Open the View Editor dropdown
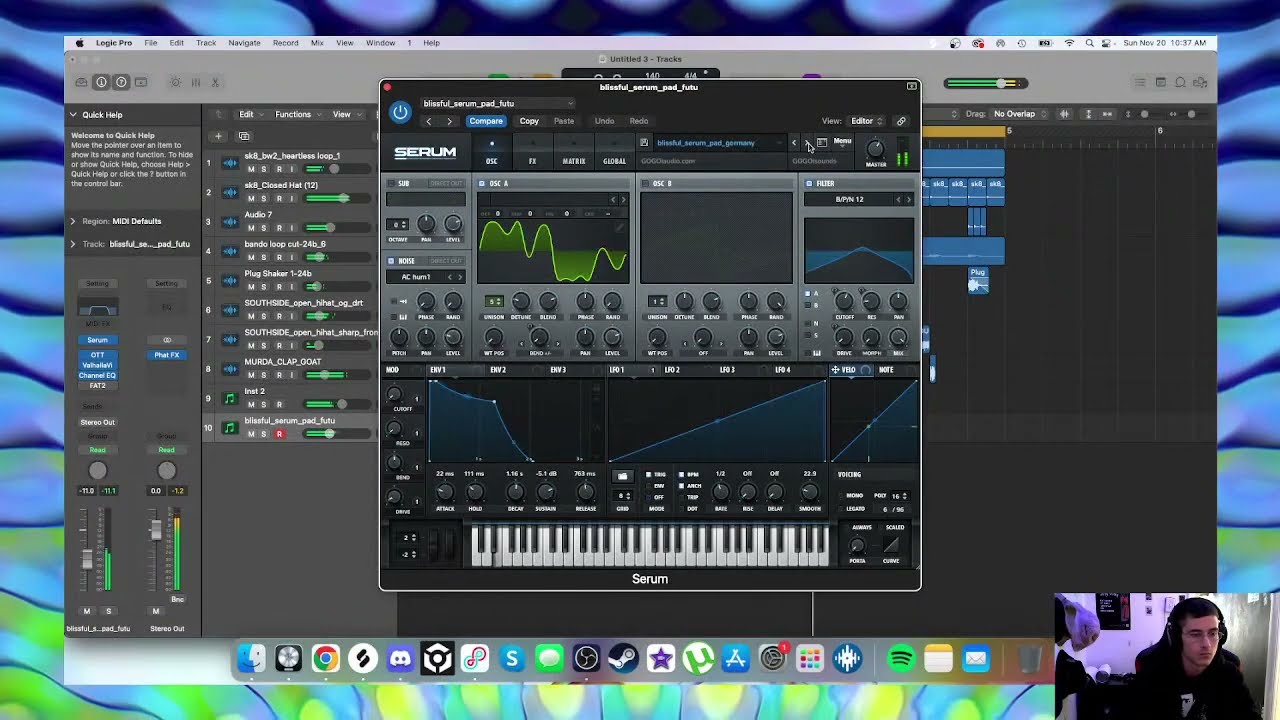 coord(867,121)
